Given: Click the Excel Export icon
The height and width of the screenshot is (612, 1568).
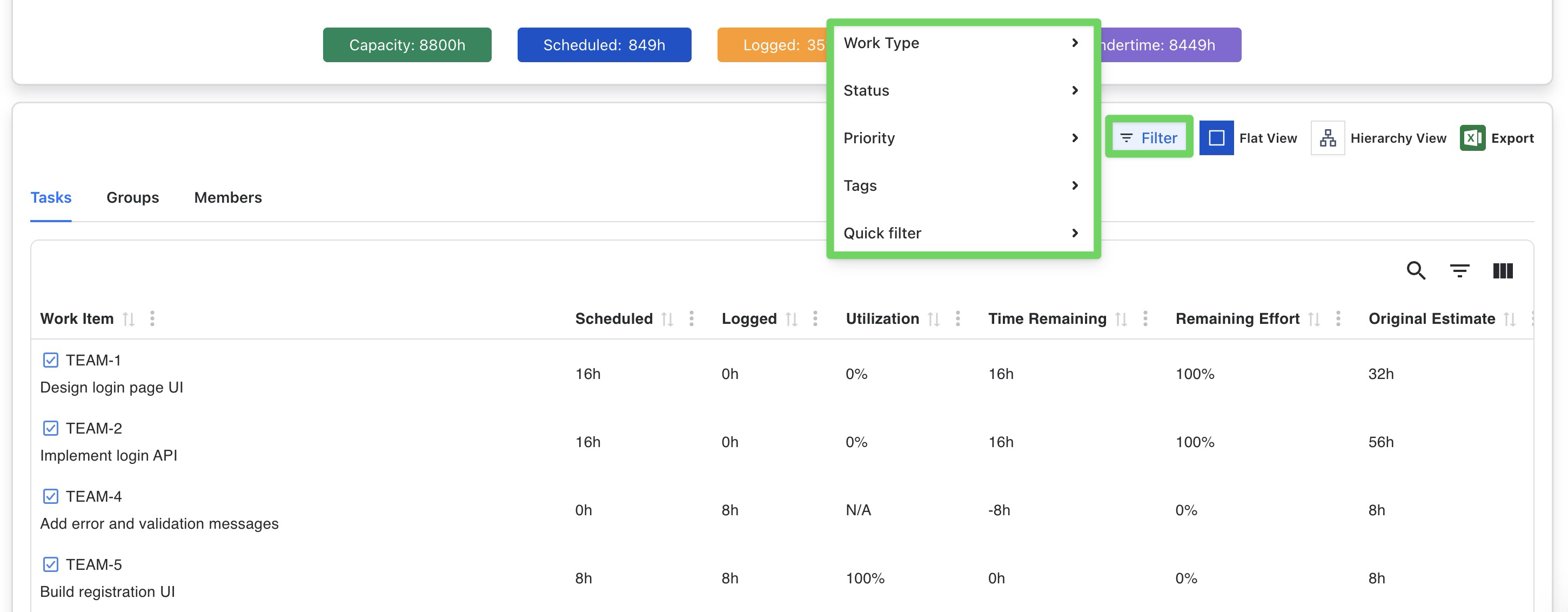Looking at the screenshot, I should click(x=1472, y=138).
